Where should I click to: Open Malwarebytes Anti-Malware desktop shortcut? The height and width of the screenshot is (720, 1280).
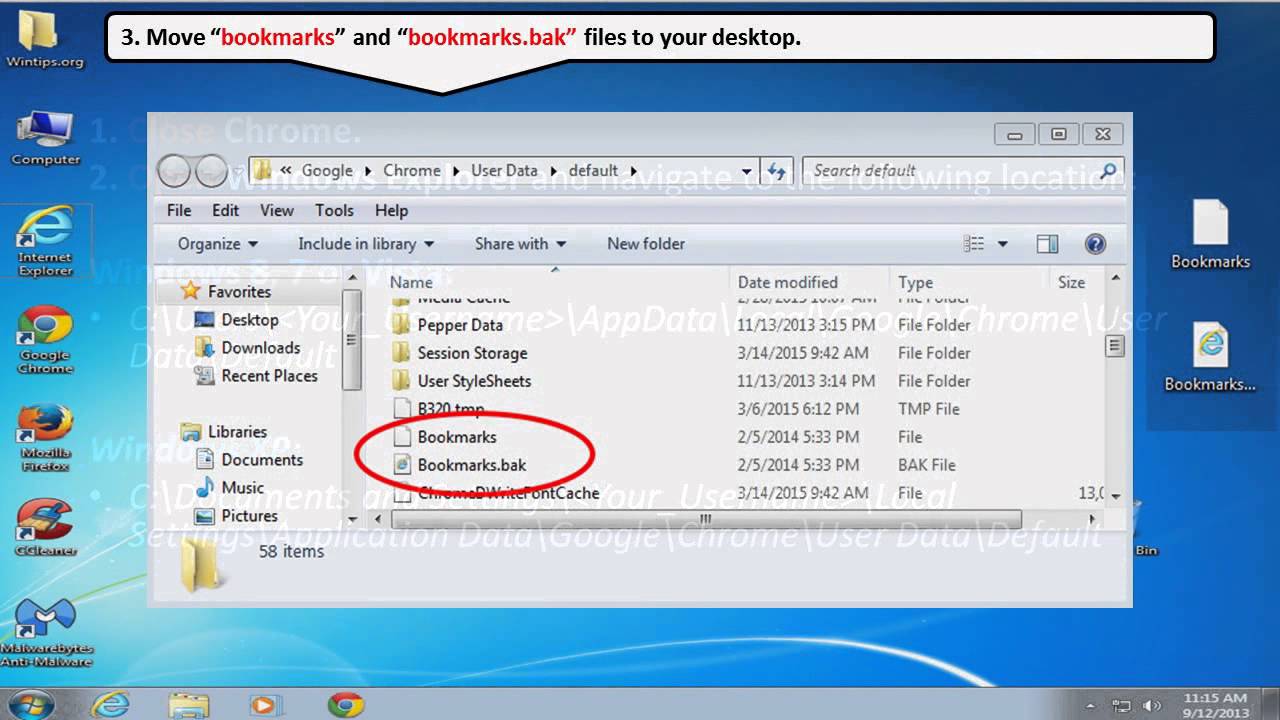pyautogui.click(x=45, y=632)
